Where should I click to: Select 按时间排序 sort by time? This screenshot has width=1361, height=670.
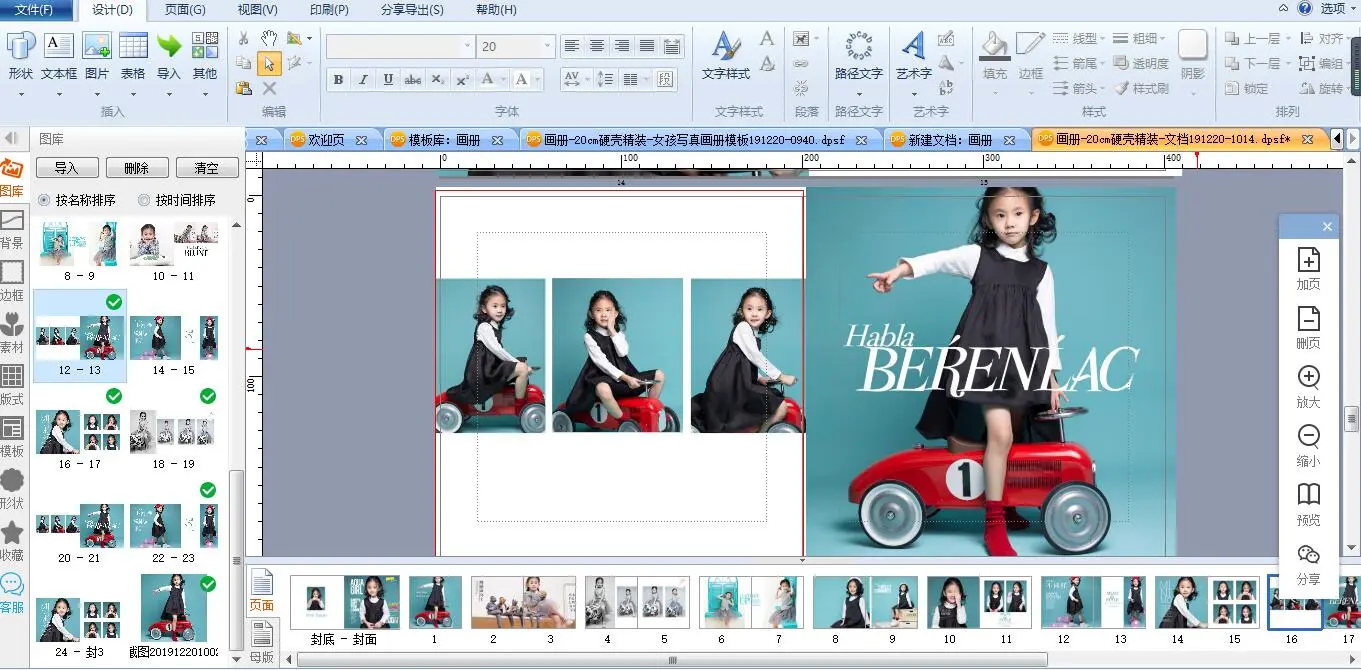coord(144,200)
